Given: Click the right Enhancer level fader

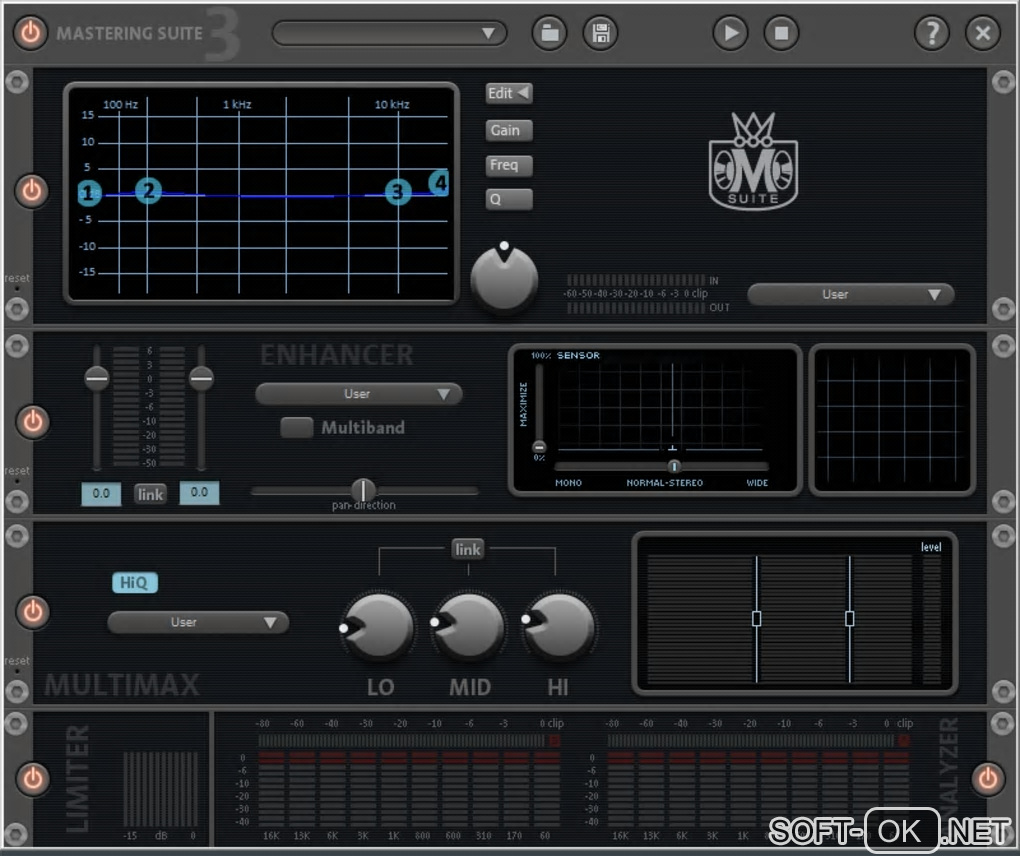Looking at the screenshot, I should coord(201,377).
